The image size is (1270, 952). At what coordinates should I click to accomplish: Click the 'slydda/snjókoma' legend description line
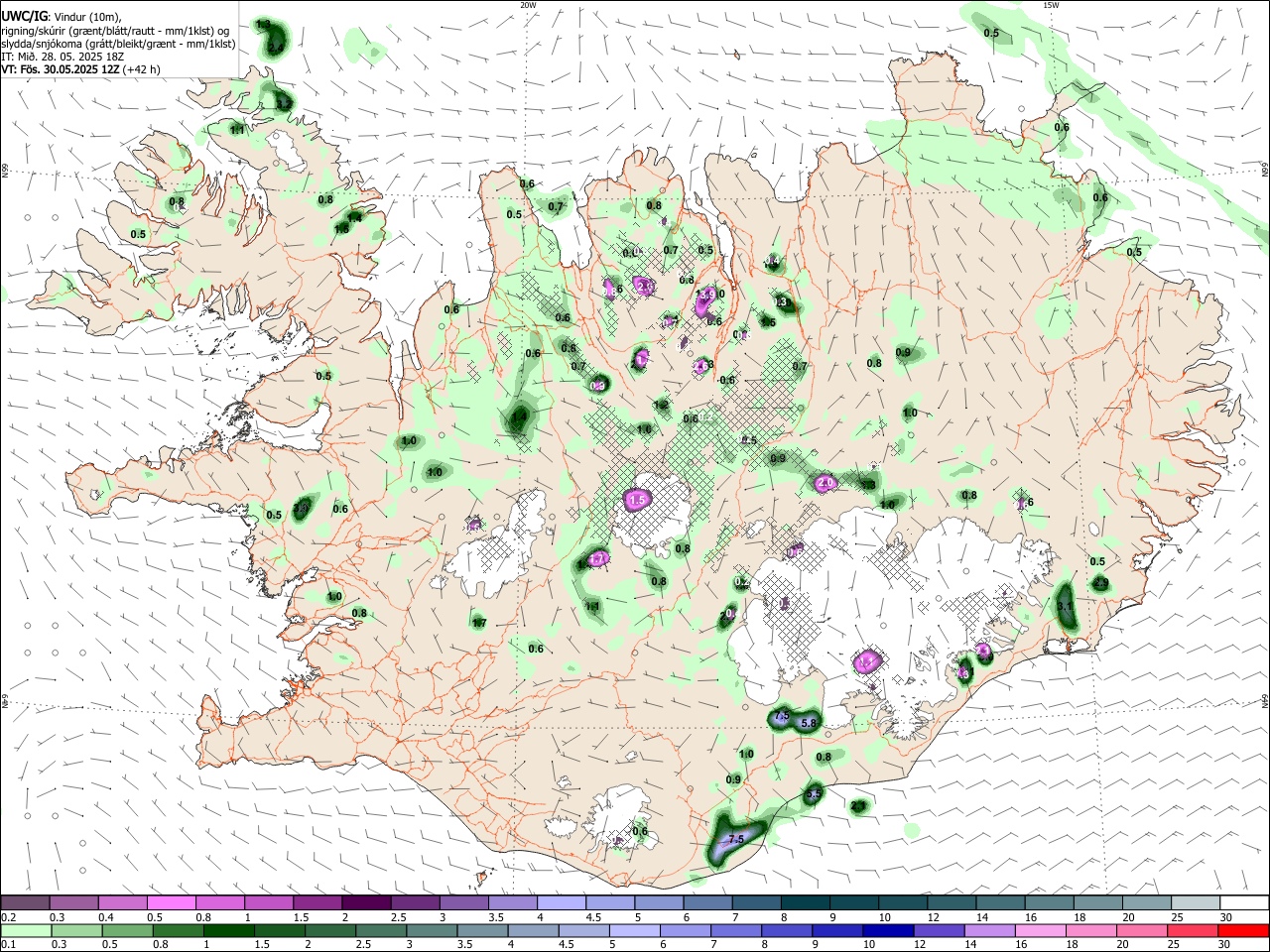click(118, 44)
